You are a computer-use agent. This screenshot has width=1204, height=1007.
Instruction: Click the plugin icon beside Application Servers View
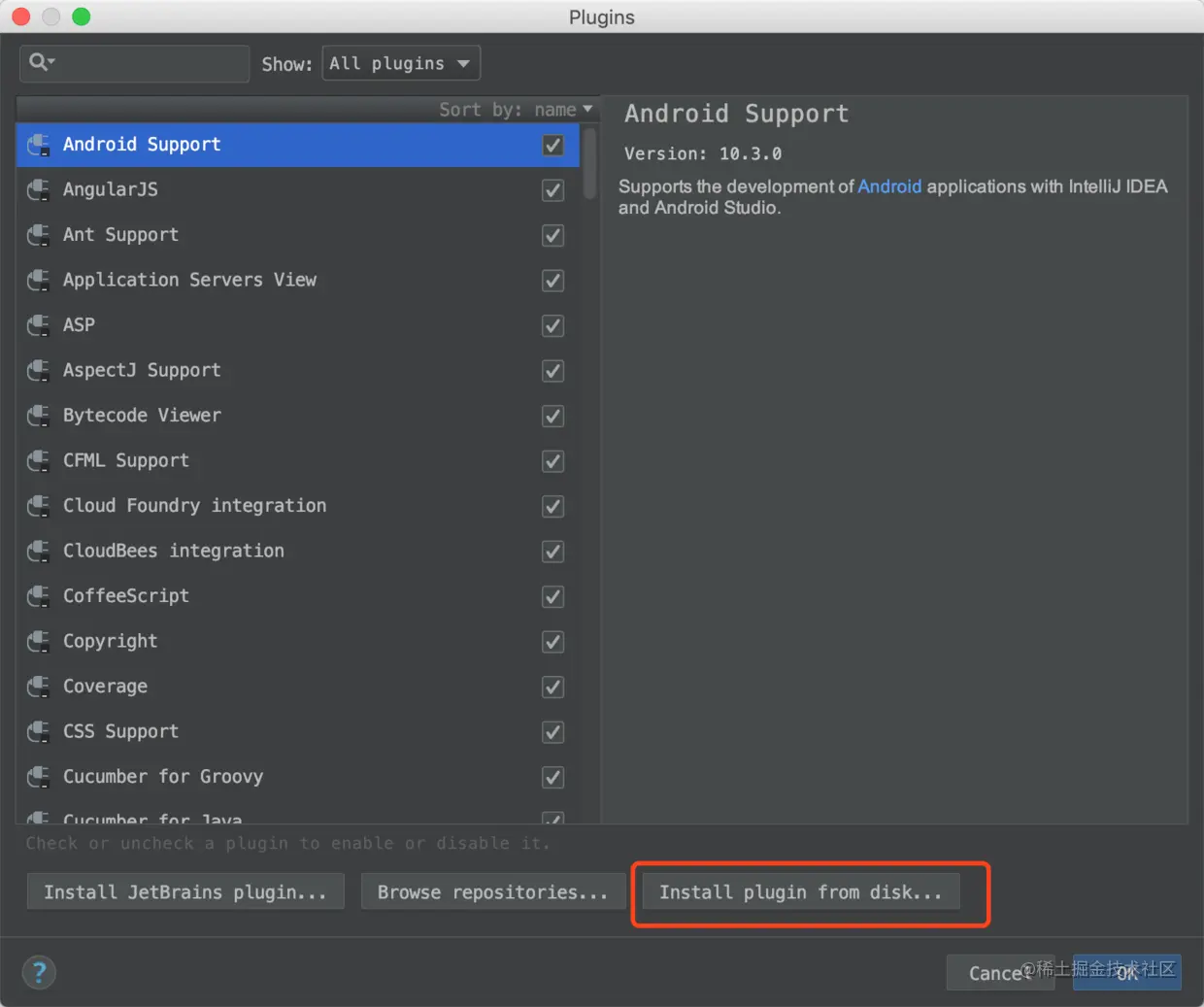click(39, 280)
